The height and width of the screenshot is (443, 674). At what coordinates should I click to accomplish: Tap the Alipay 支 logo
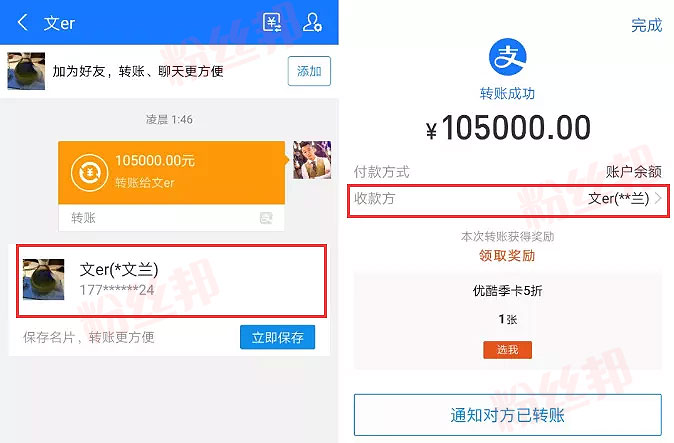[x=507, y=57]
